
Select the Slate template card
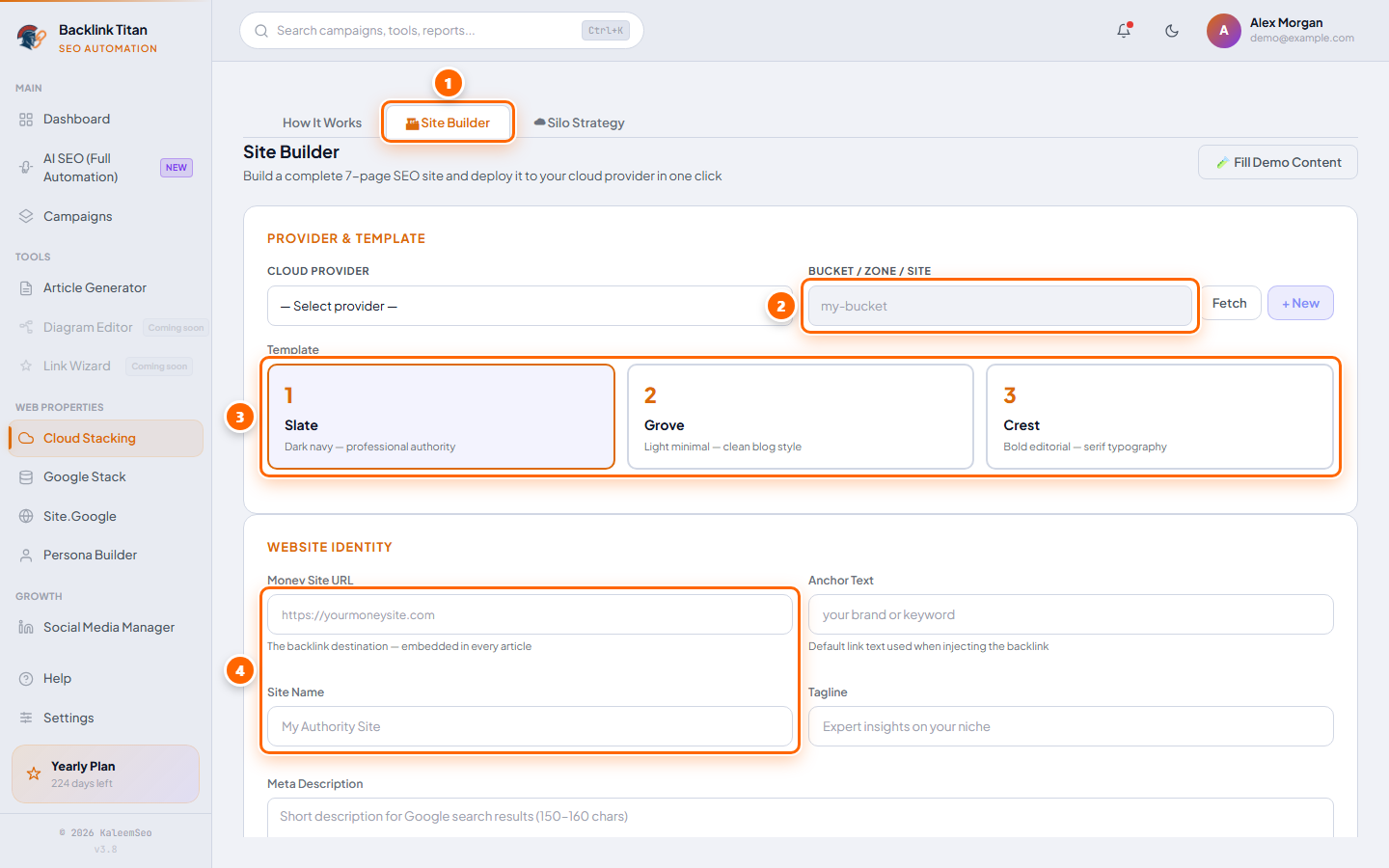pos(441,417)
